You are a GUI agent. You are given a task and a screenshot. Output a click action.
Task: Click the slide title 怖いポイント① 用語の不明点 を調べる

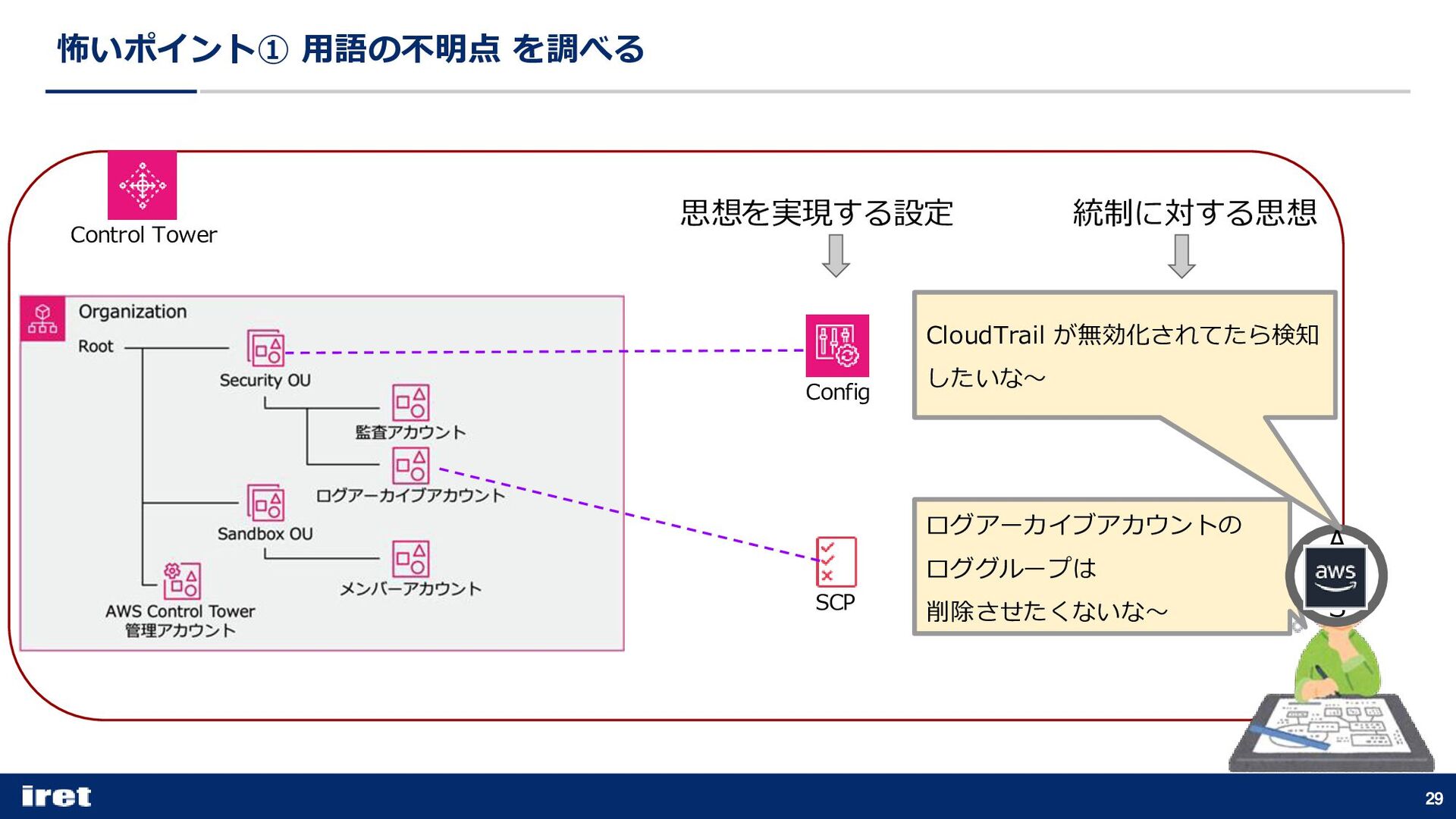coord(351,49)
